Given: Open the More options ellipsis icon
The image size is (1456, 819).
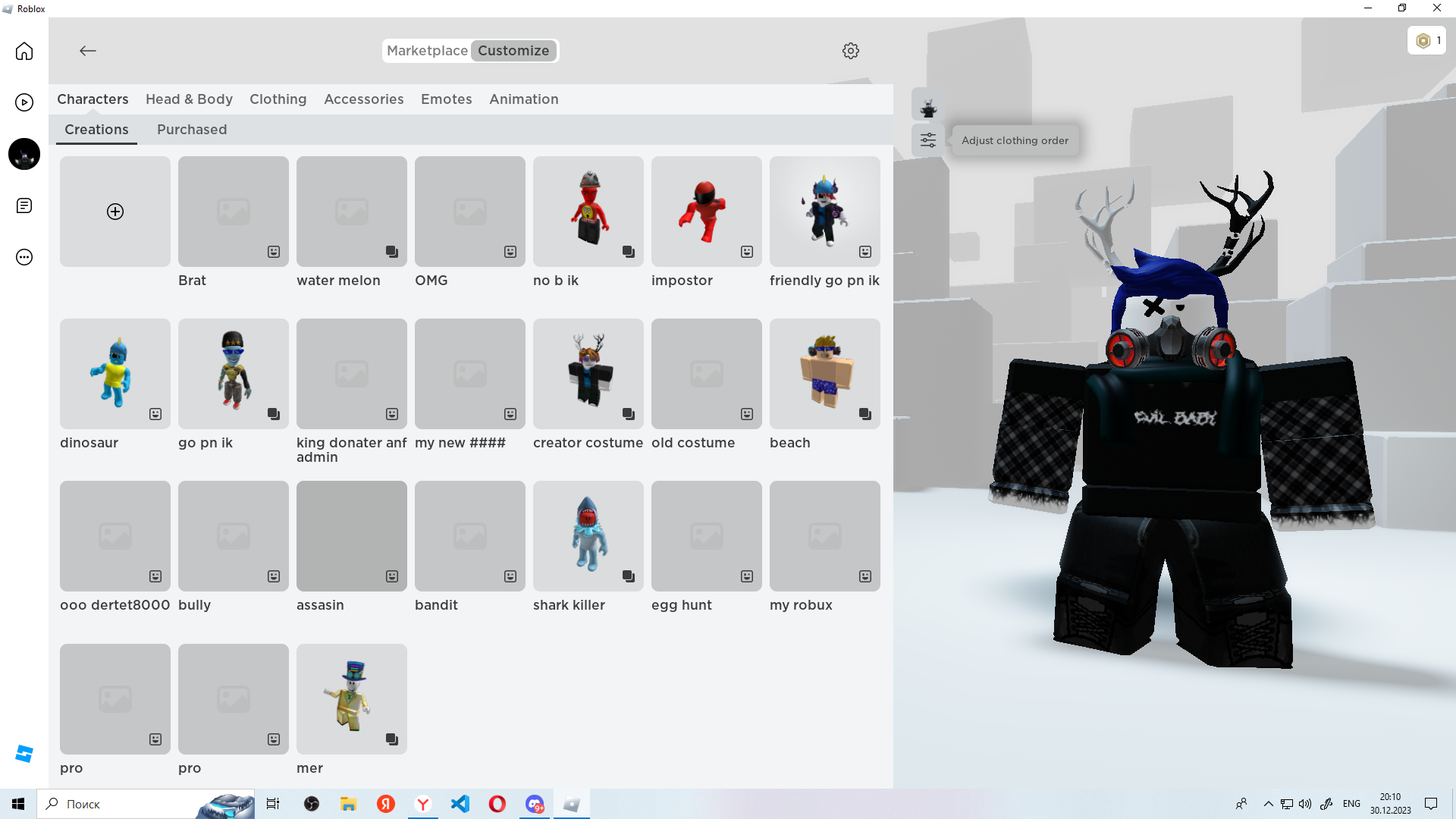Looking at the screenshot, I should [x=24, y=257].
